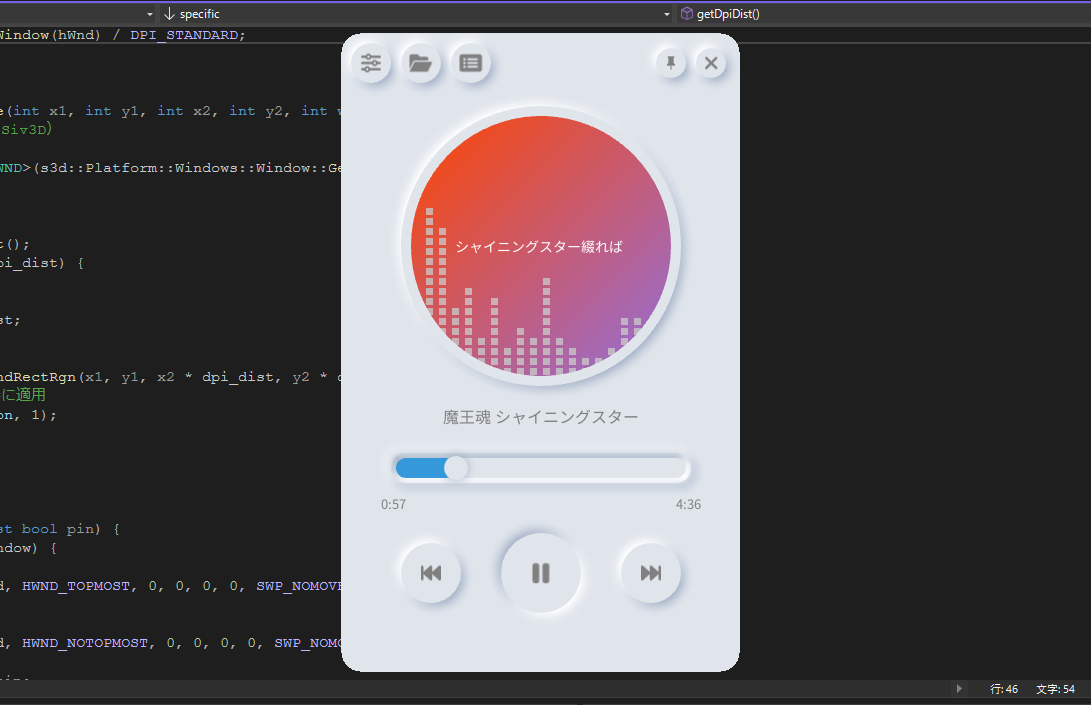Click the elapsed time label 0:57
The height and width of the screenshot is (705, 1091).
[x=394, y=504]
